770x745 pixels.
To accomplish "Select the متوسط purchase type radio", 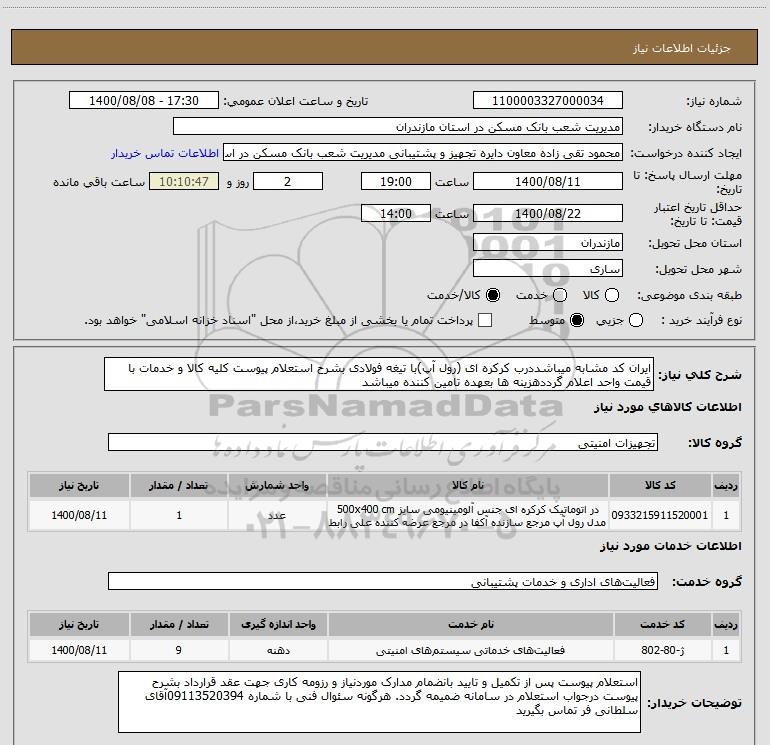I will pyautogui.click(x=577, y=320).
